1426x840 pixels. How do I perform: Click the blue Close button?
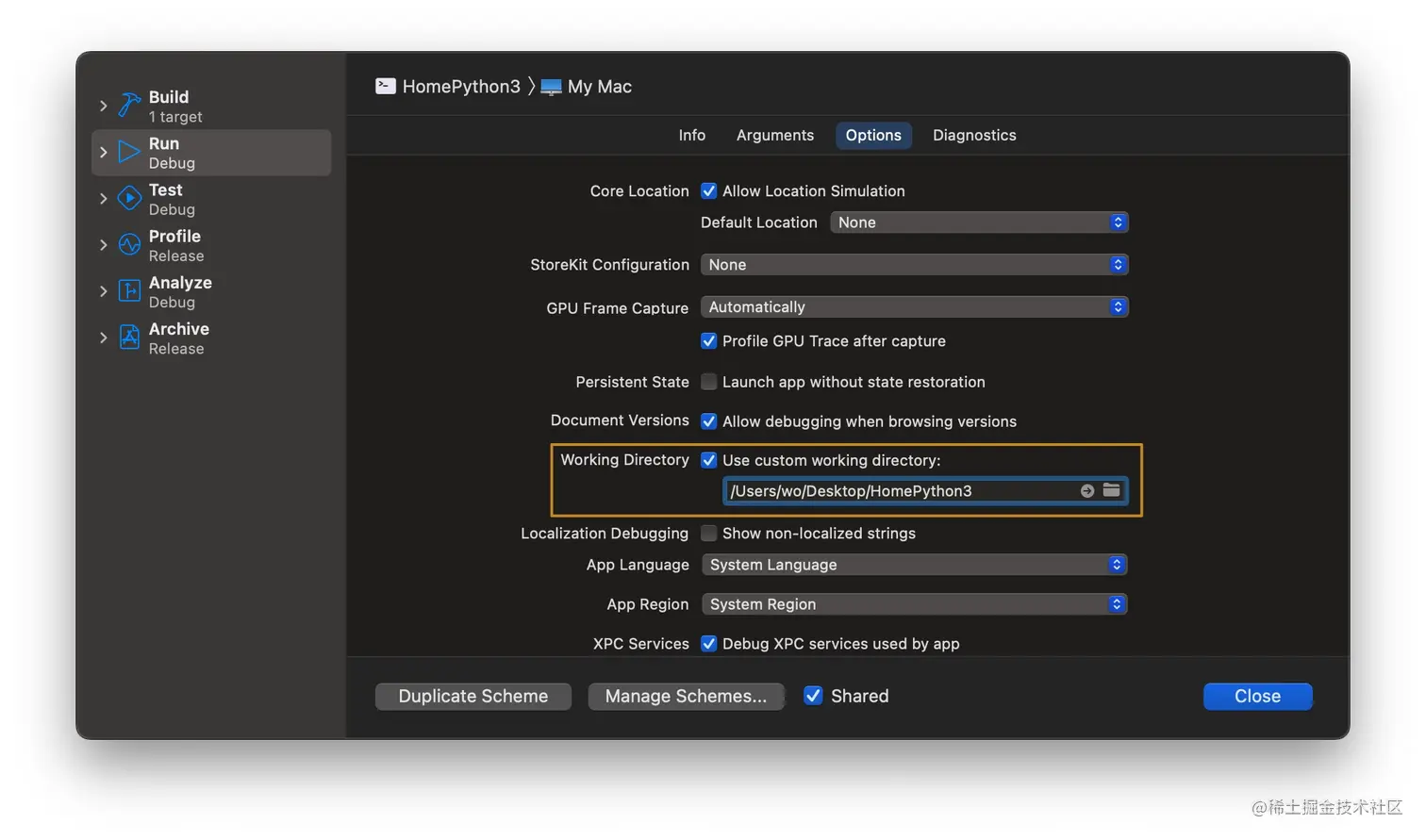(x=1257, y=696)
